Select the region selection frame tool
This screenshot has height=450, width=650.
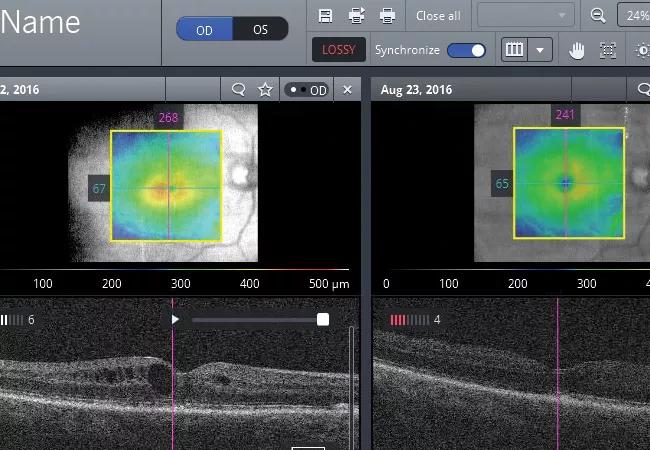click(x=607, y=50)
